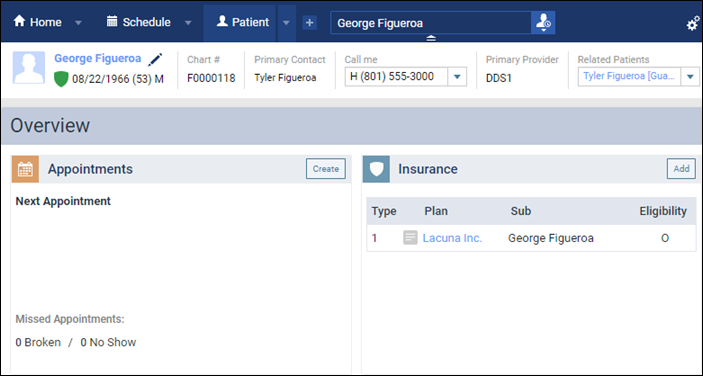
Task: Open settings gears icon
Action: (693, 23)
